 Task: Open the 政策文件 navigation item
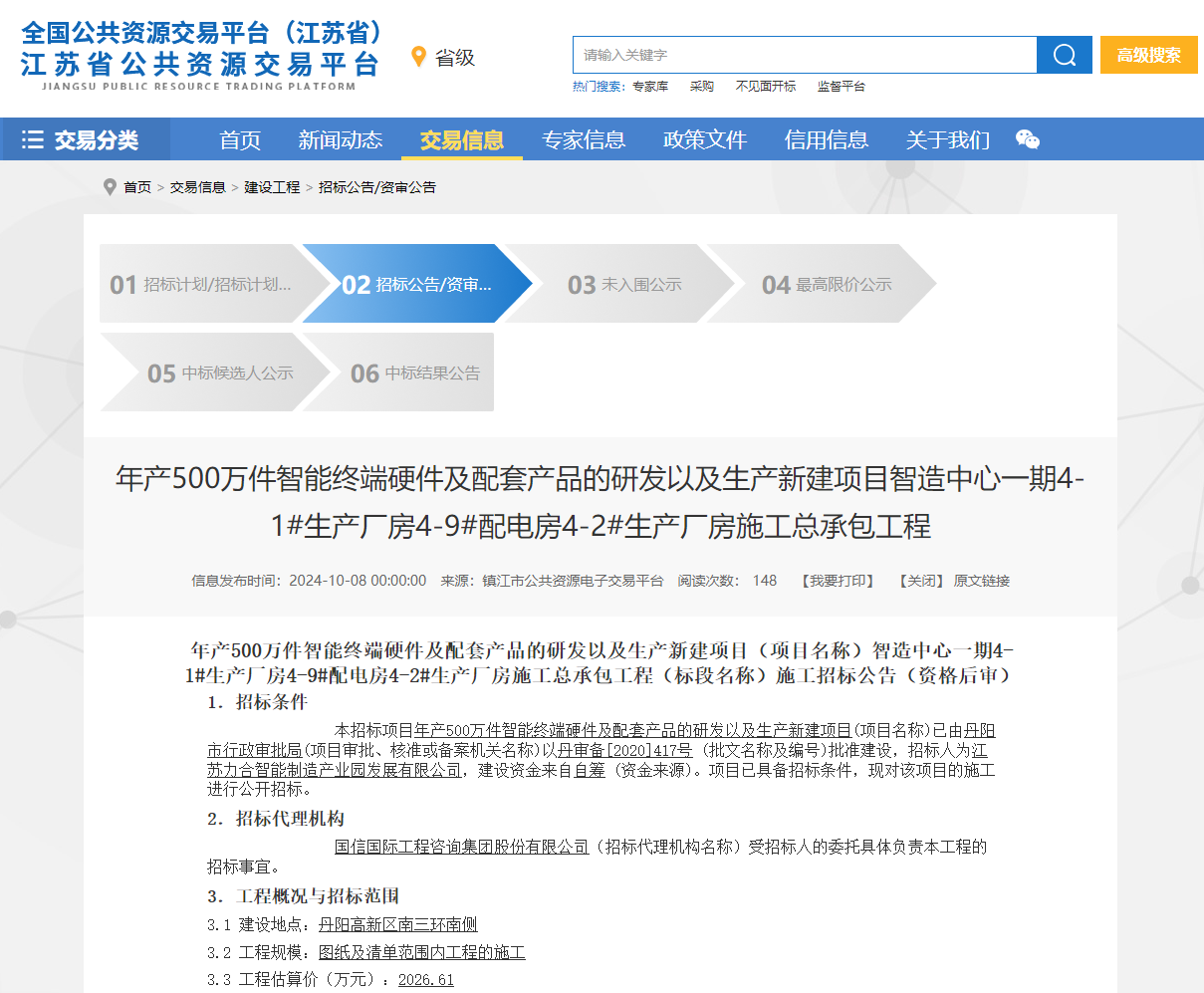click(705, 139)
